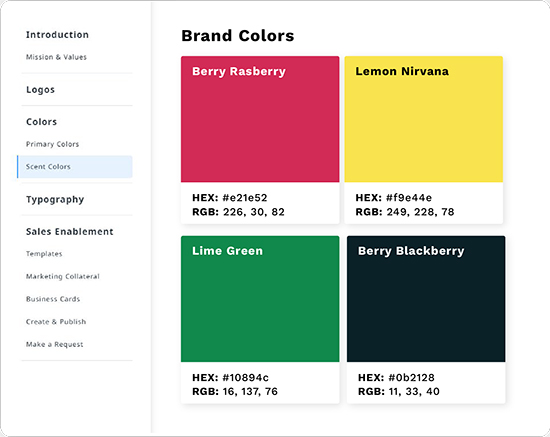
Task: Open Make a Request page
Action: [x=54, y=344]
